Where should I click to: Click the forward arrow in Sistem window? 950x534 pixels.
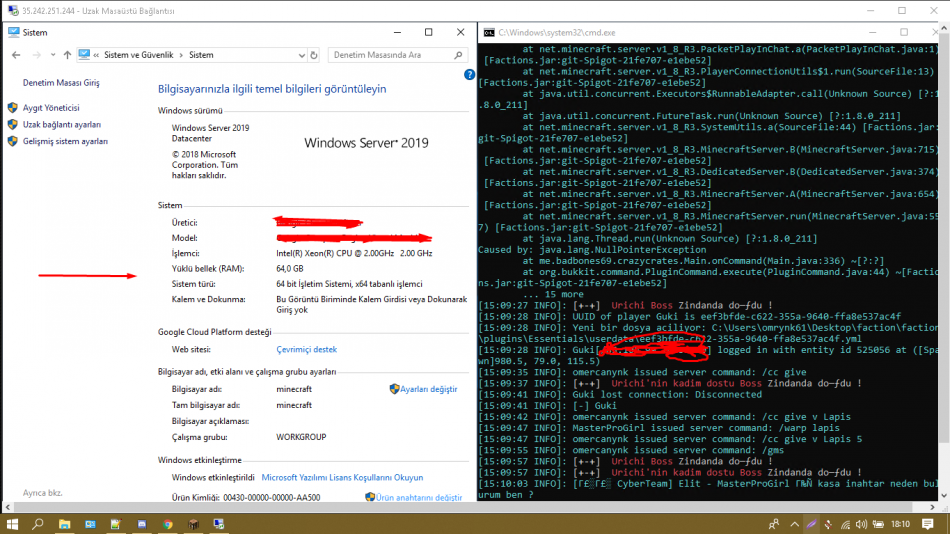coord(36,55)
